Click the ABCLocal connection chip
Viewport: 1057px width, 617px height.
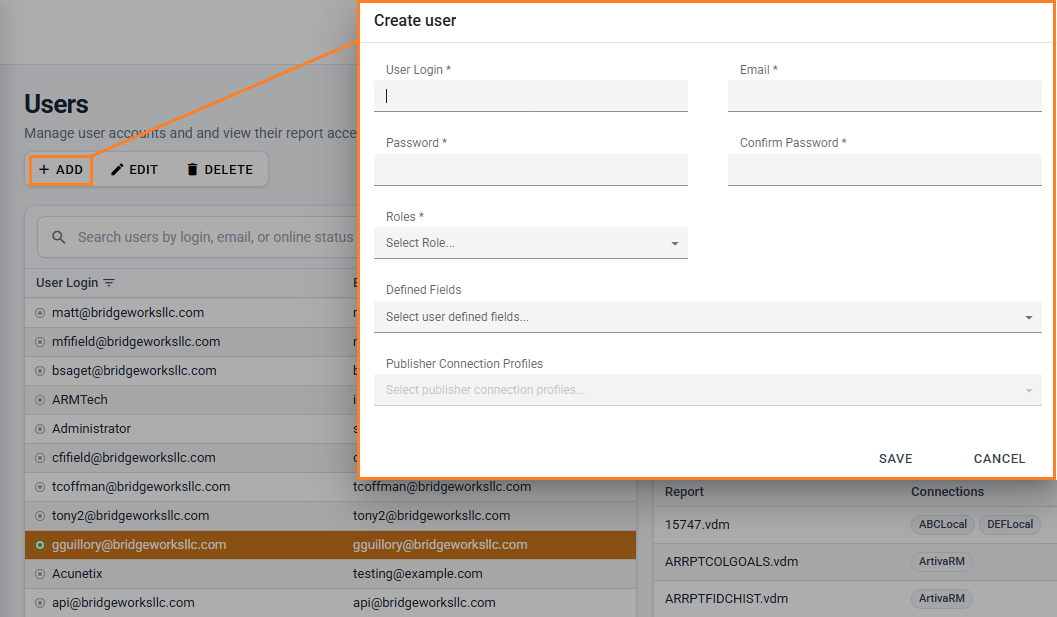(942, 525)
